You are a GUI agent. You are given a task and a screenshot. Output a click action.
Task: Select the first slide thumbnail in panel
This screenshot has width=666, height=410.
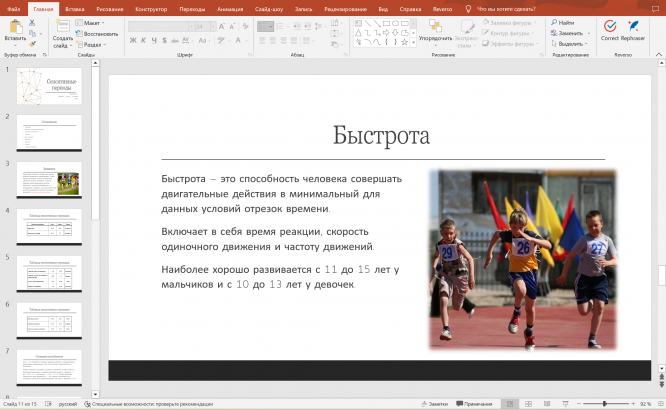tap(49, 86)
